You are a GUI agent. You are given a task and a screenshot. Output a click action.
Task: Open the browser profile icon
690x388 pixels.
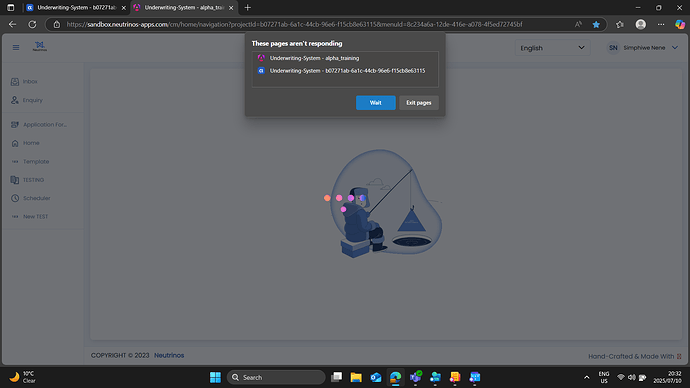point(641,25)
